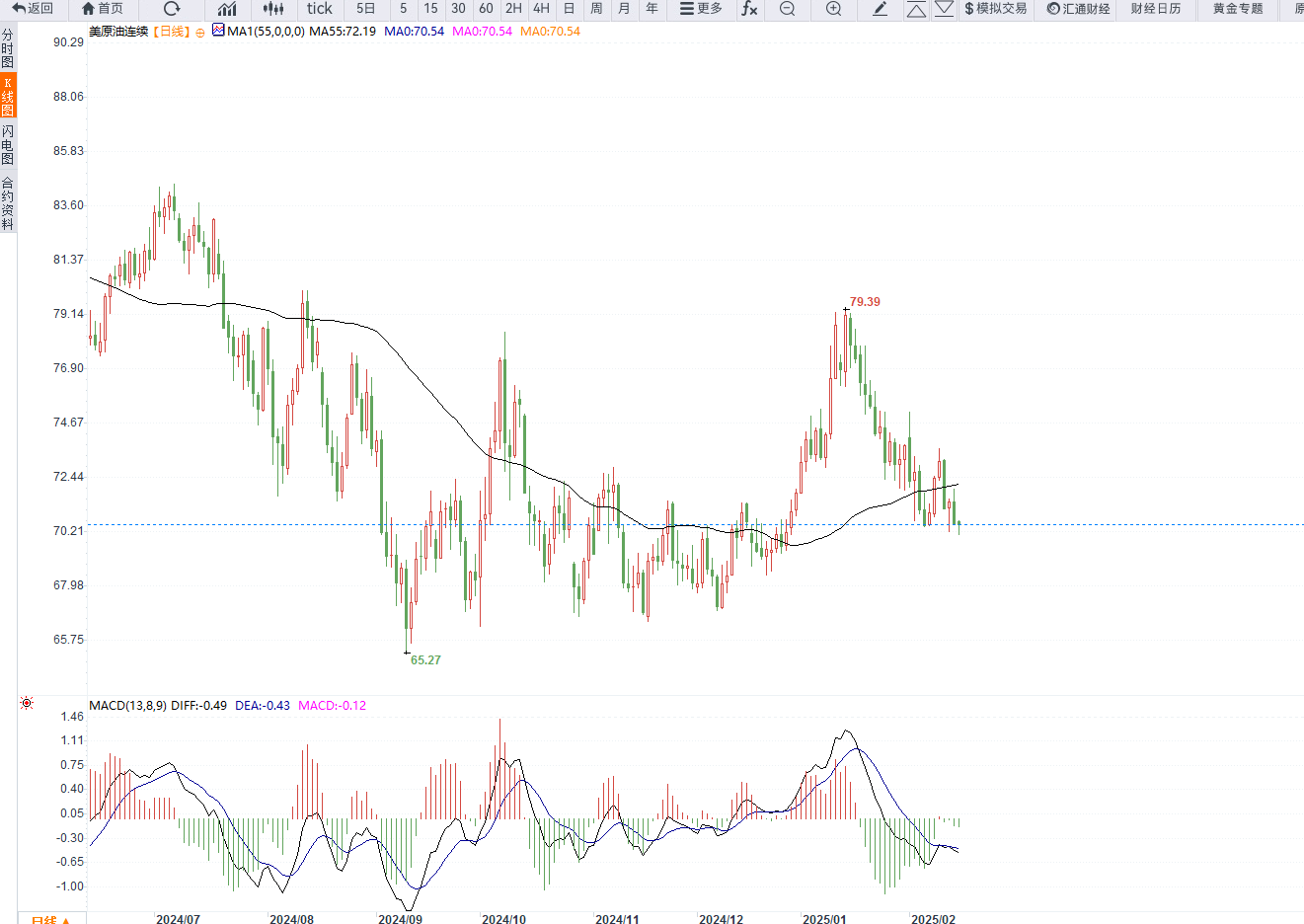Open 汇通财经 news

click(1079, 9)
